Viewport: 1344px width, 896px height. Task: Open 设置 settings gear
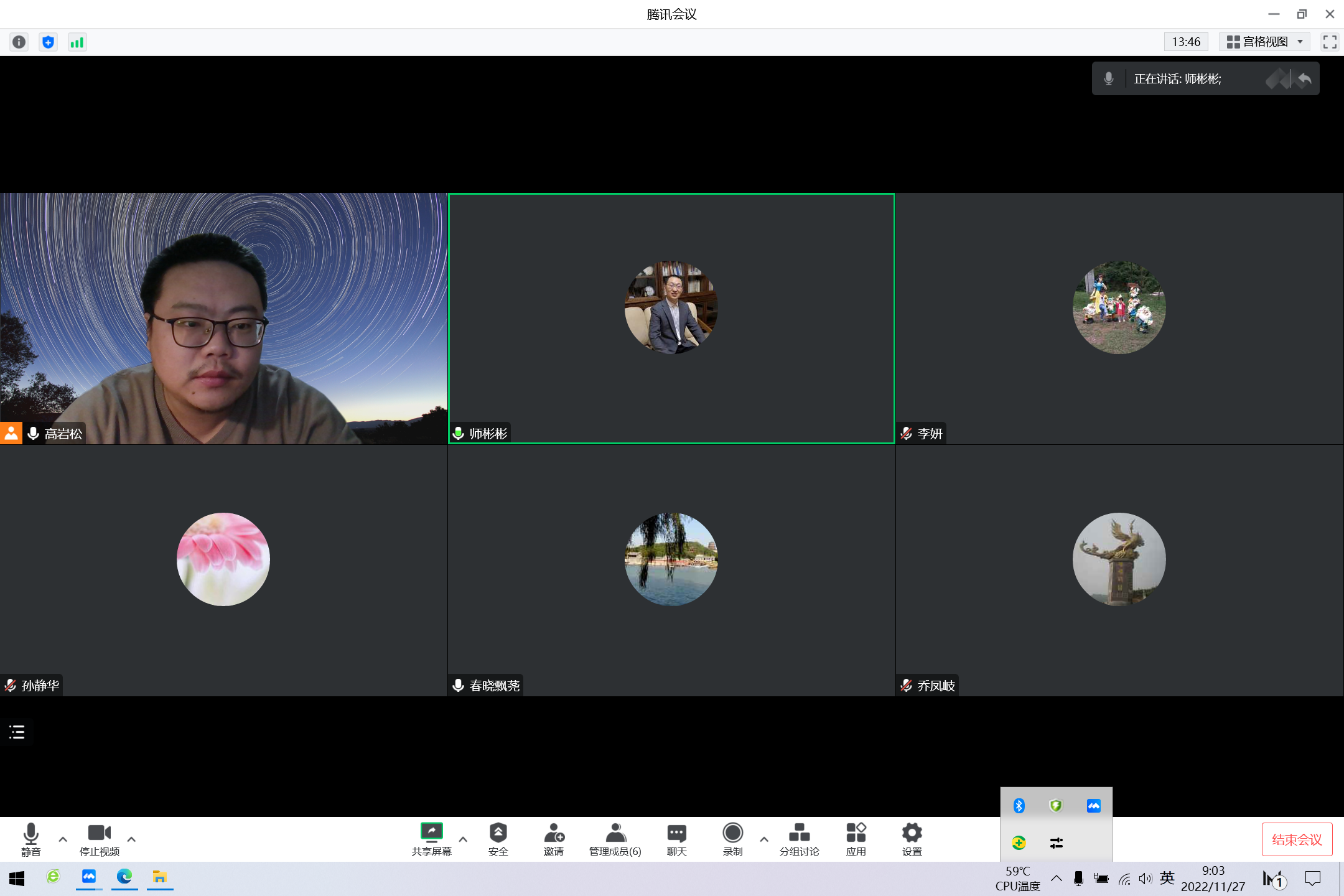[912, 839]
